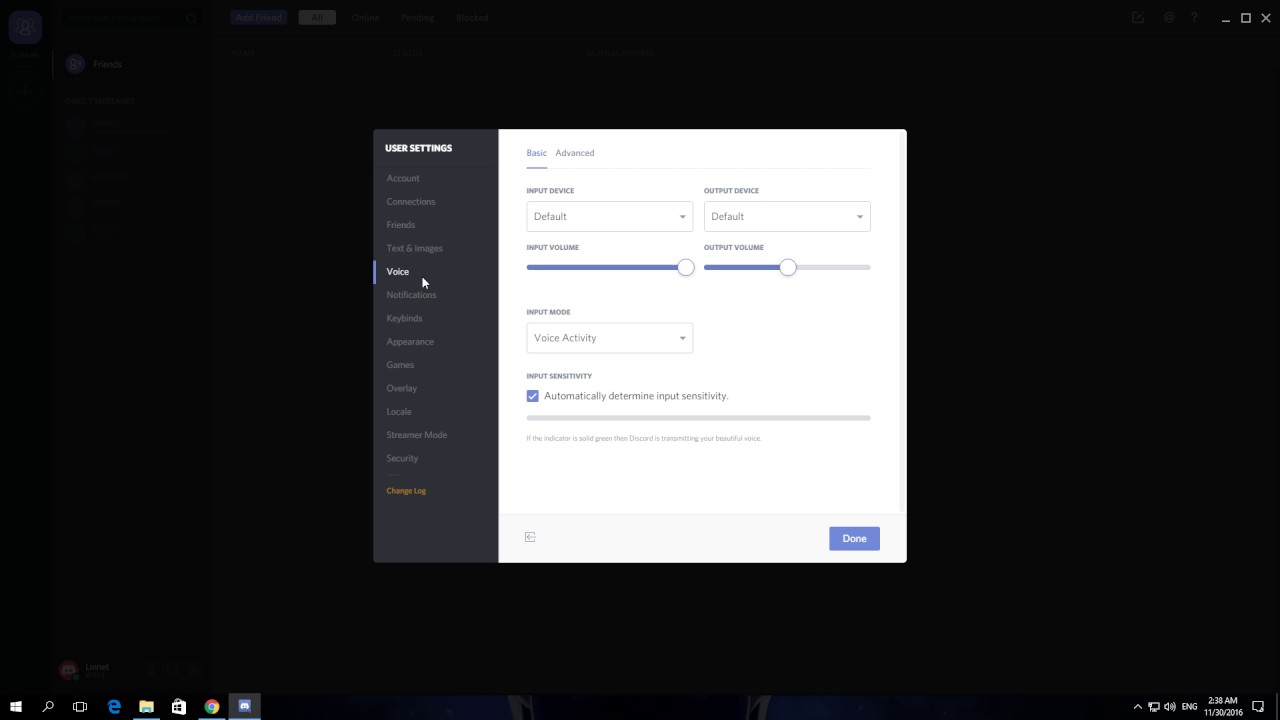Click the logout icon beside Done
The height and width of the screenshot is (720, 1280).
[x=530, y=537]
